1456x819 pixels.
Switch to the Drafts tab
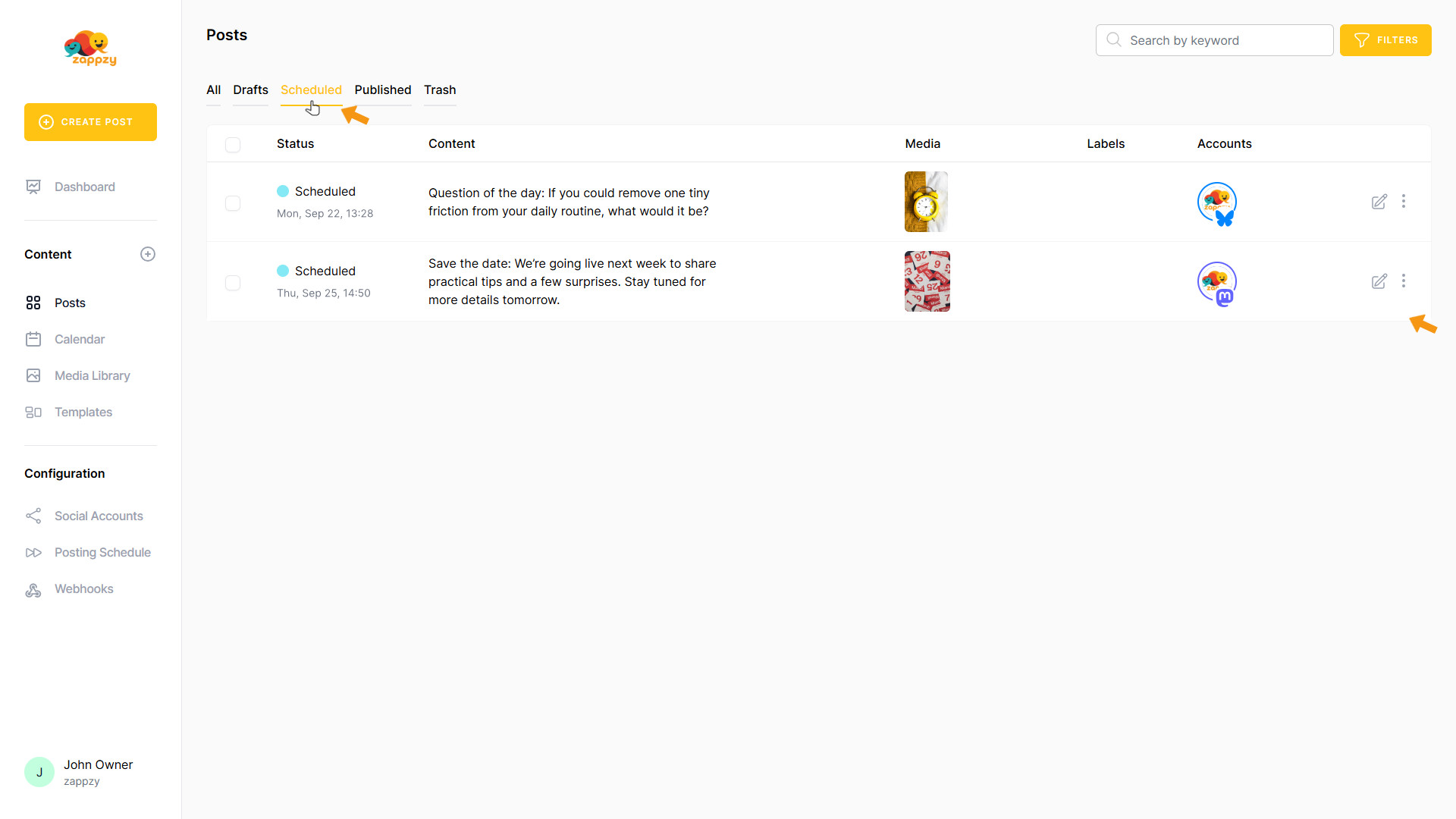pyautogui.click(x=250, y=89)
